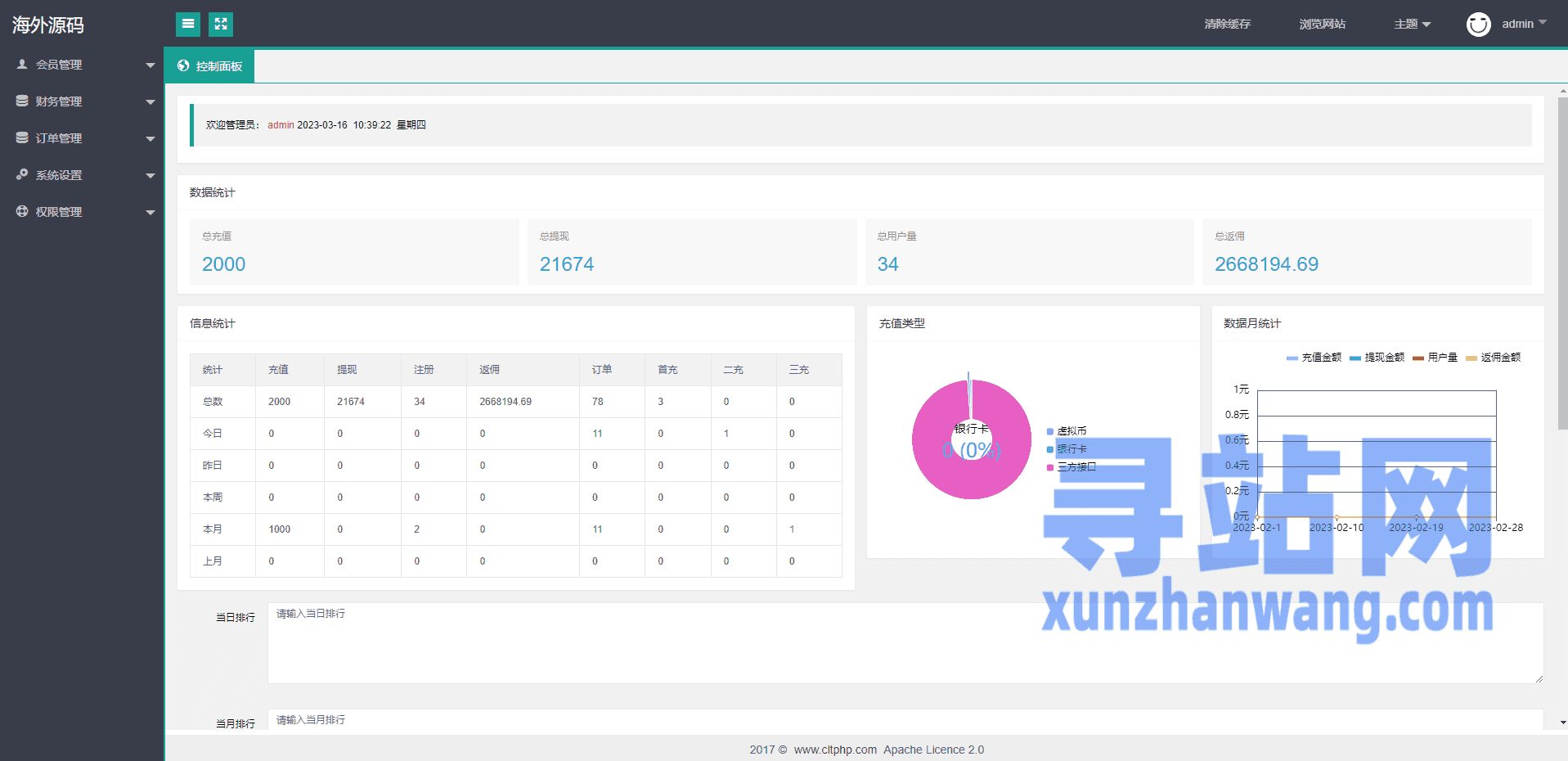Click the 财务管理 database icon
The image size is (1568, 761).
tap(22, 101)
